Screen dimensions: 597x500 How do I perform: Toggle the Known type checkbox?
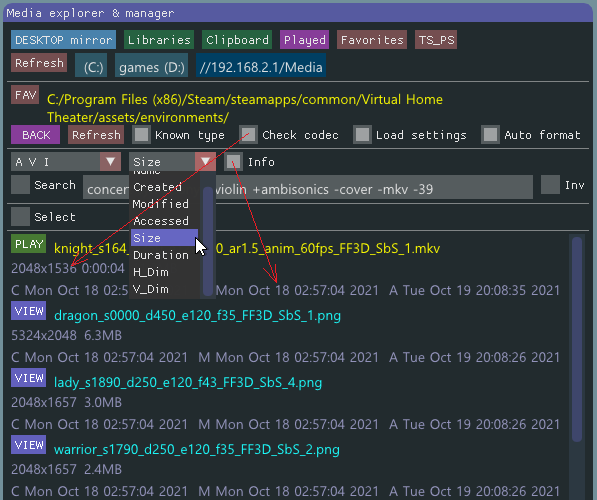click(142, 135)
